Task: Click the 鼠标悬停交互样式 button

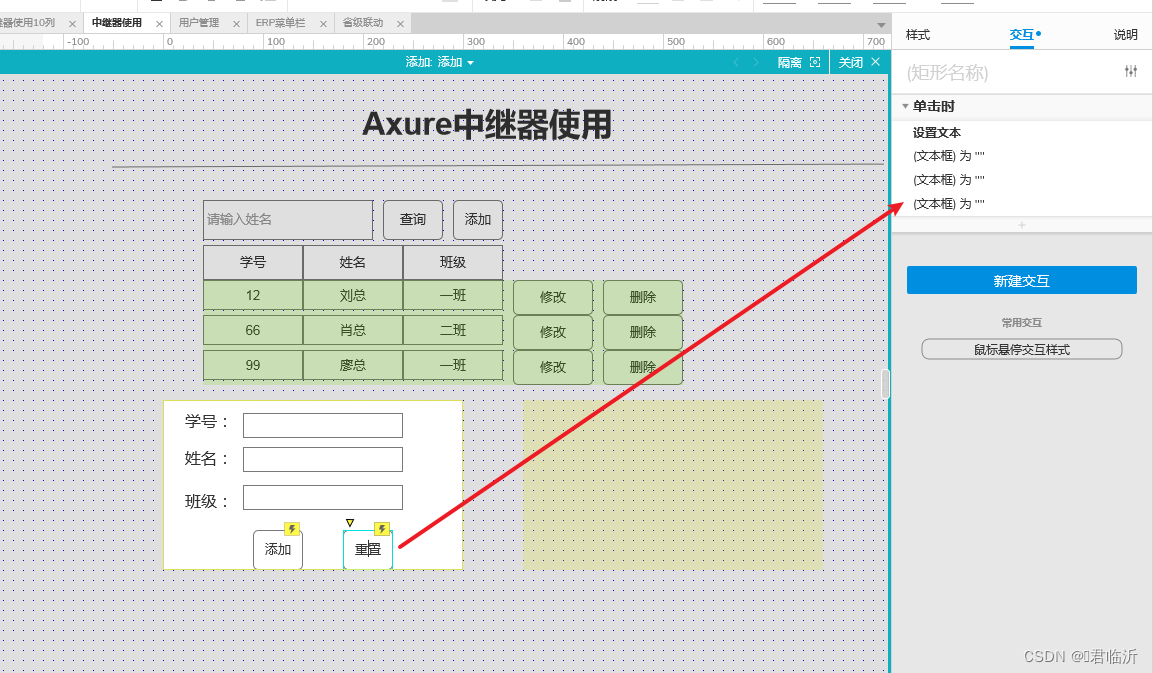Action: point(1021,349)
